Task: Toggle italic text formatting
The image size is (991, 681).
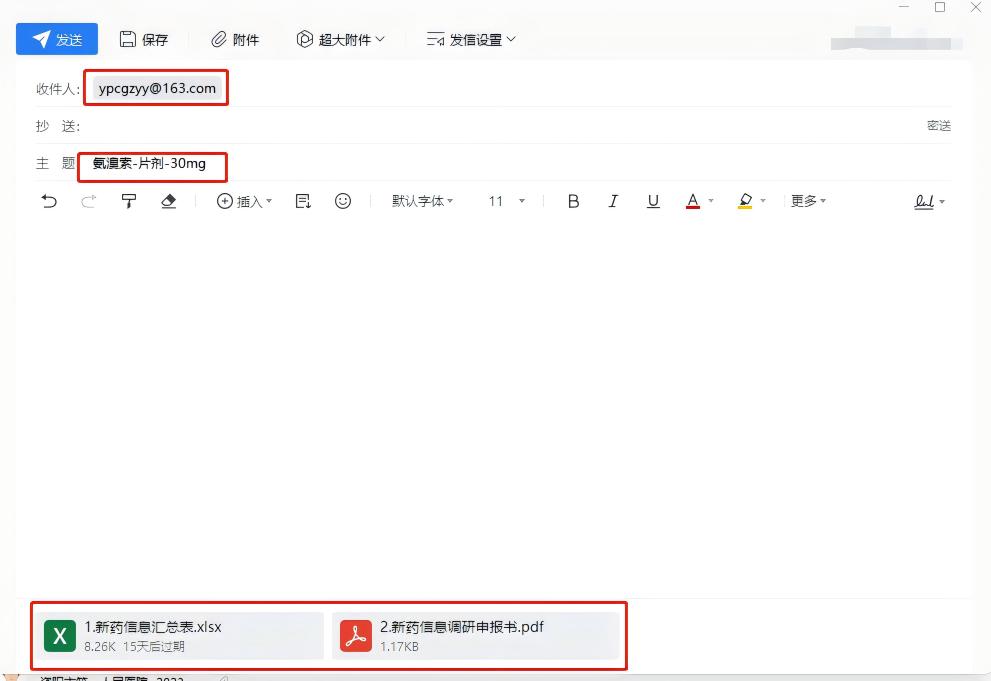Action: (x=613, y=201)
